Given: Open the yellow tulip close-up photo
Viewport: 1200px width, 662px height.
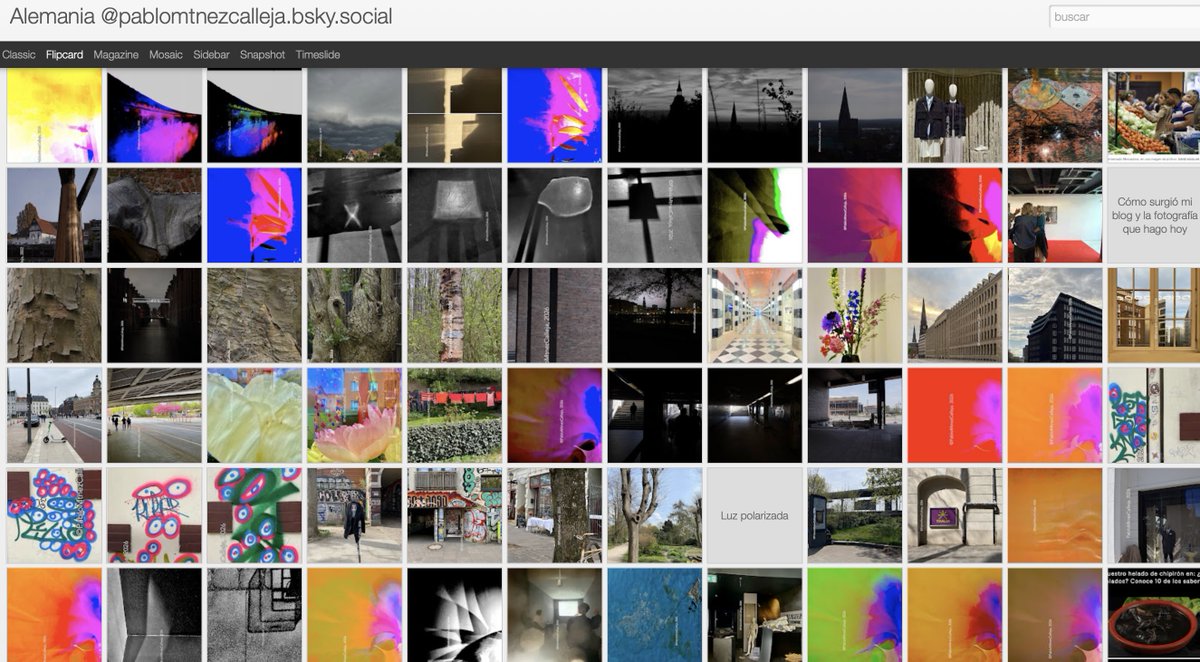Looking at the screenshot, I should (255, 415).
